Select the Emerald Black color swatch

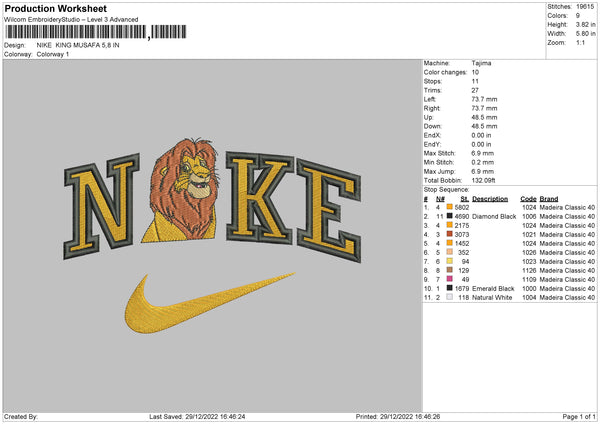tap(450, 288)
